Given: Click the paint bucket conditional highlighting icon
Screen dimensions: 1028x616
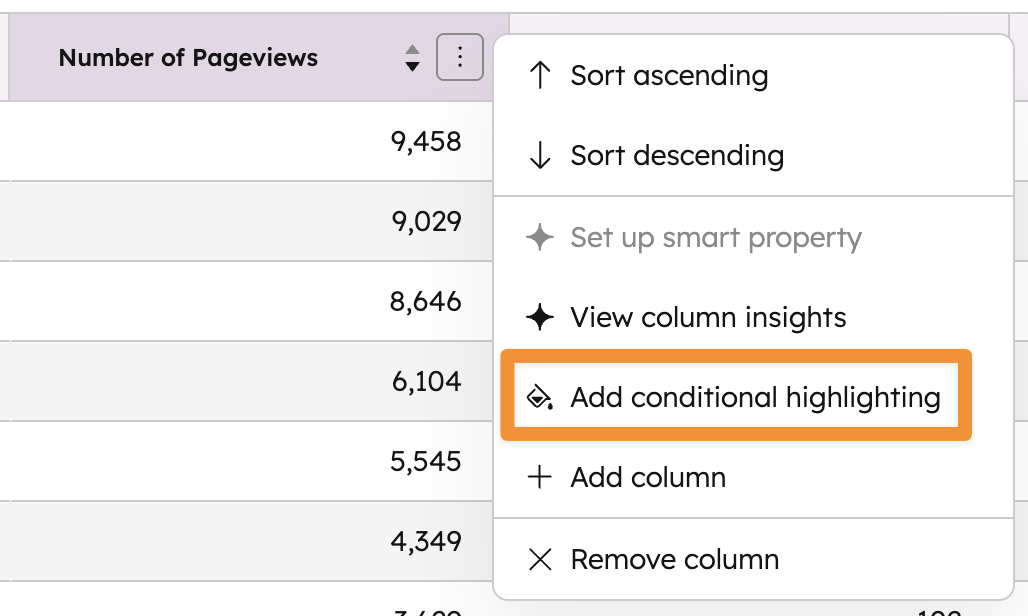Looking at the screenshot, I should point(540,398).
